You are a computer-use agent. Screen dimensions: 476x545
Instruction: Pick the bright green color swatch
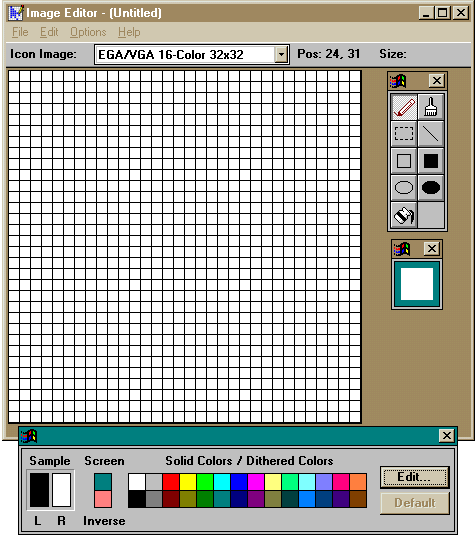205,482
